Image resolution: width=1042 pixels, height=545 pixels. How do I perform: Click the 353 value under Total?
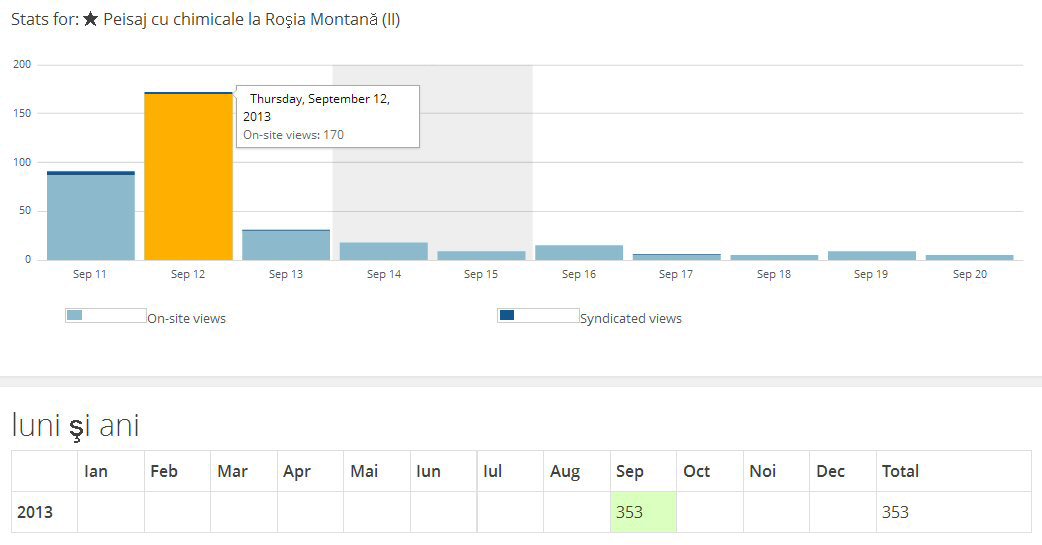895,512
